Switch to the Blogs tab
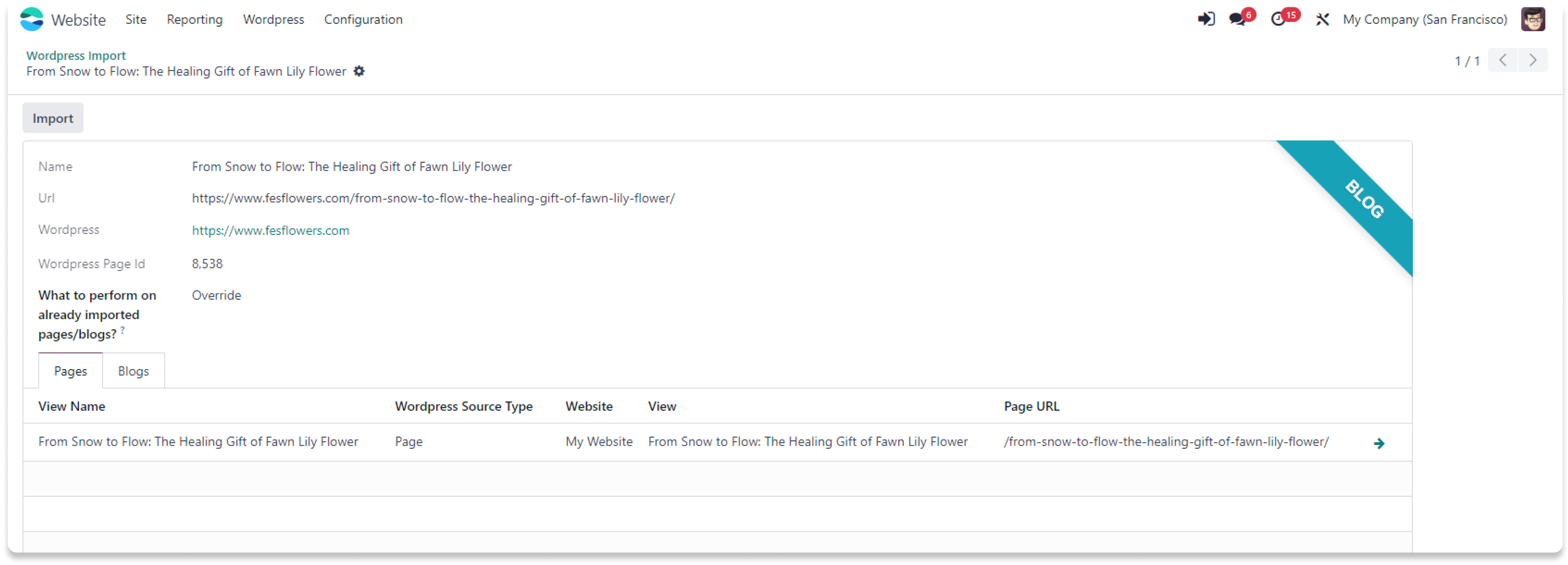Screen dimensions: 1568x565 coord(133,371)
